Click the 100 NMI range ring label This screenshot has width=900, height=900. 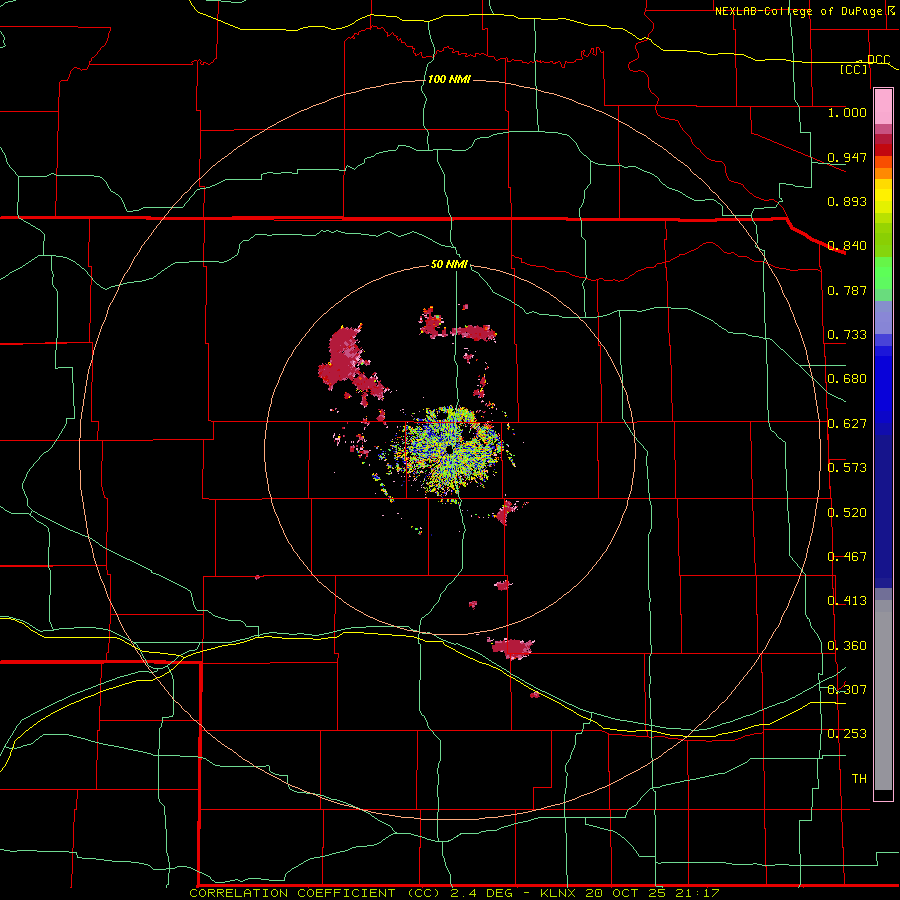pyautogui.click(x=449, y=79)
